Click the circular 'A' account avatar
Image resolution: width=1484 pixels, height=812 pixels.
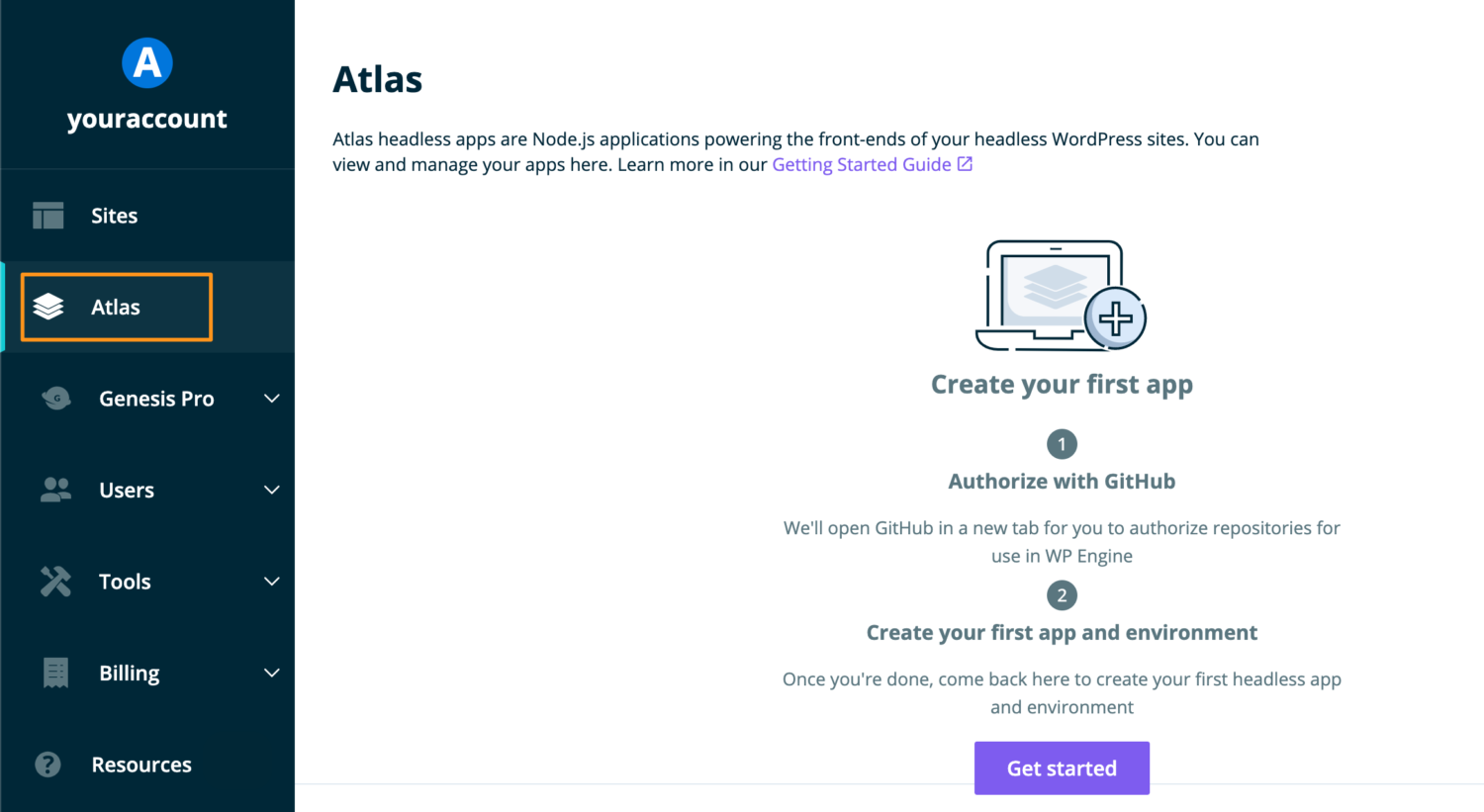(146, 62)
